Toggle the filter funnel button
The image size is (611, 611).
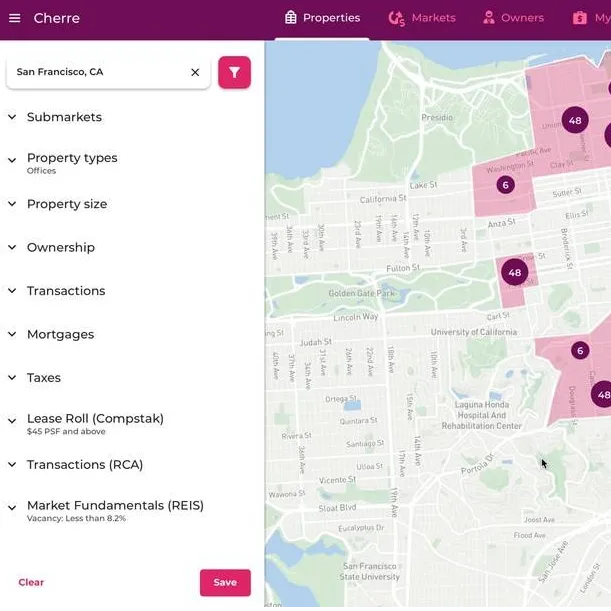pyautogui.click(x=234, y=72)
